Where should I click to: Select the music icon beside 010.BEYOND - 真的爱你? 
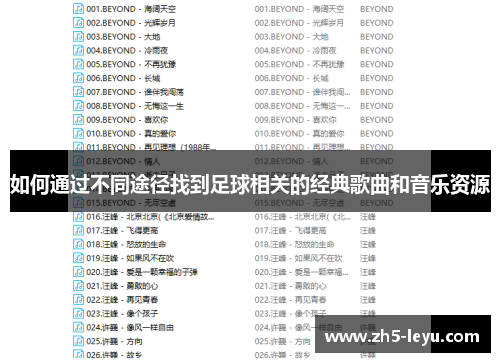click(x=78, y=133)
